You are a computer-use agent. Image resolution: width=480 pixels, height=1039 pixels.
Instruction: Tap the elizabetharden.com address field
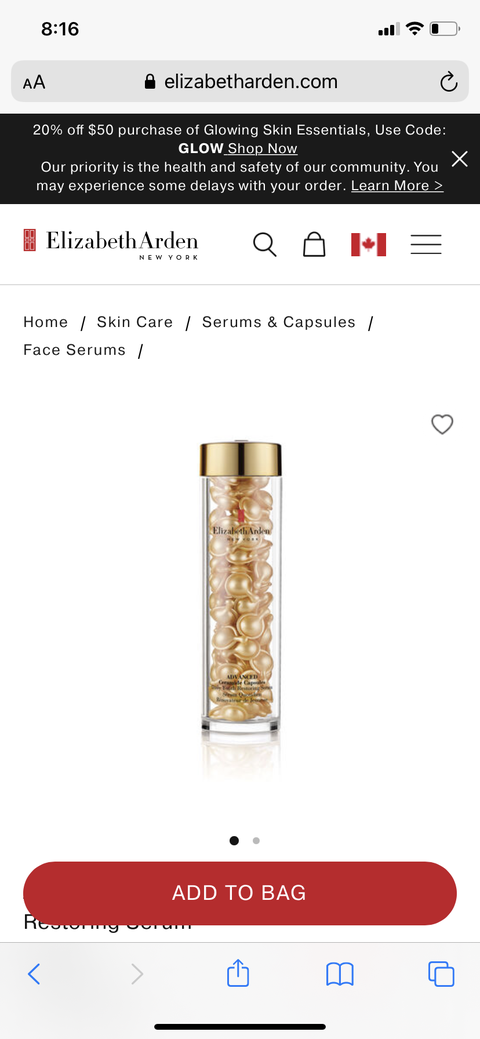pos(240,82)
